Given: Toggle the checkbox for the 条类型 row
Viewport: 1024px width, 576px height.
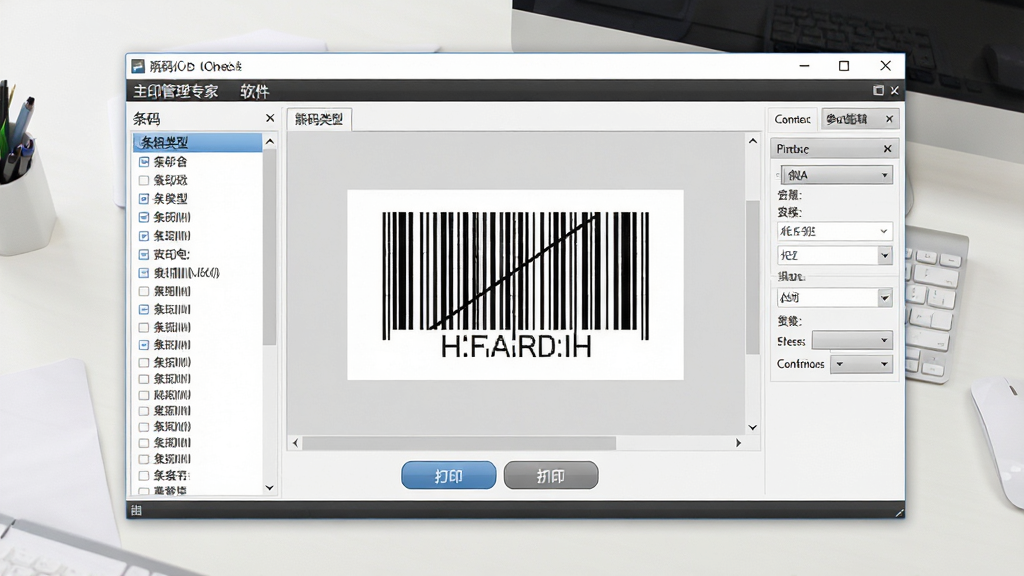Looking at the screenshot, I should point(144,199).
